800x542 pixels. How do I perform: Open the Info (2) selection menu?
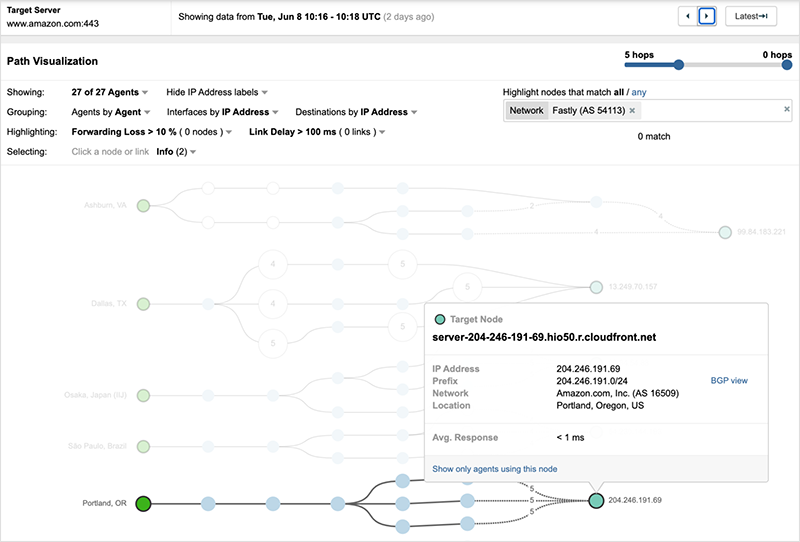pyautogui.click(x=176, y=152)
